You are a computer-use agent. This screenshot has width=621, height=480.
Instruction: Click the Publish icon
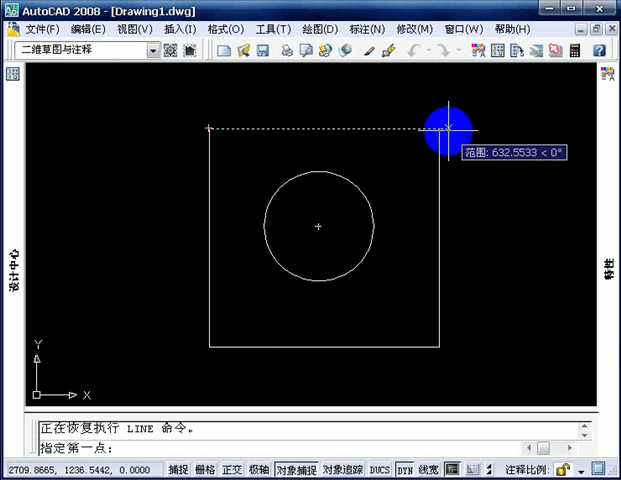[325, 50]
